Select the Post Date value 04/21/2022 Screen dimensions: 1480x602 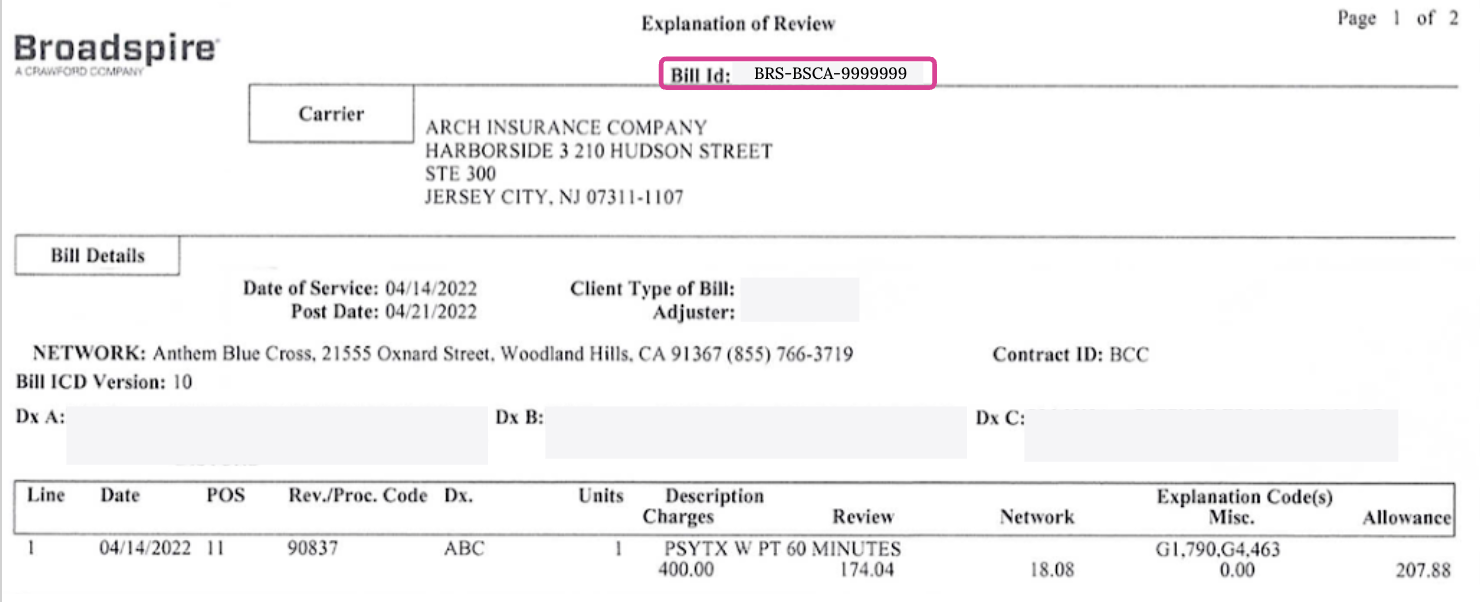431,312
